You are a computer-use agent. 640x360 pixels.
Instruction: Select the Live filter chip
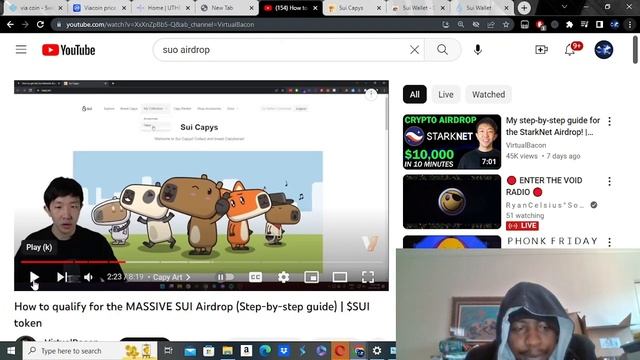tap(446, 94)
